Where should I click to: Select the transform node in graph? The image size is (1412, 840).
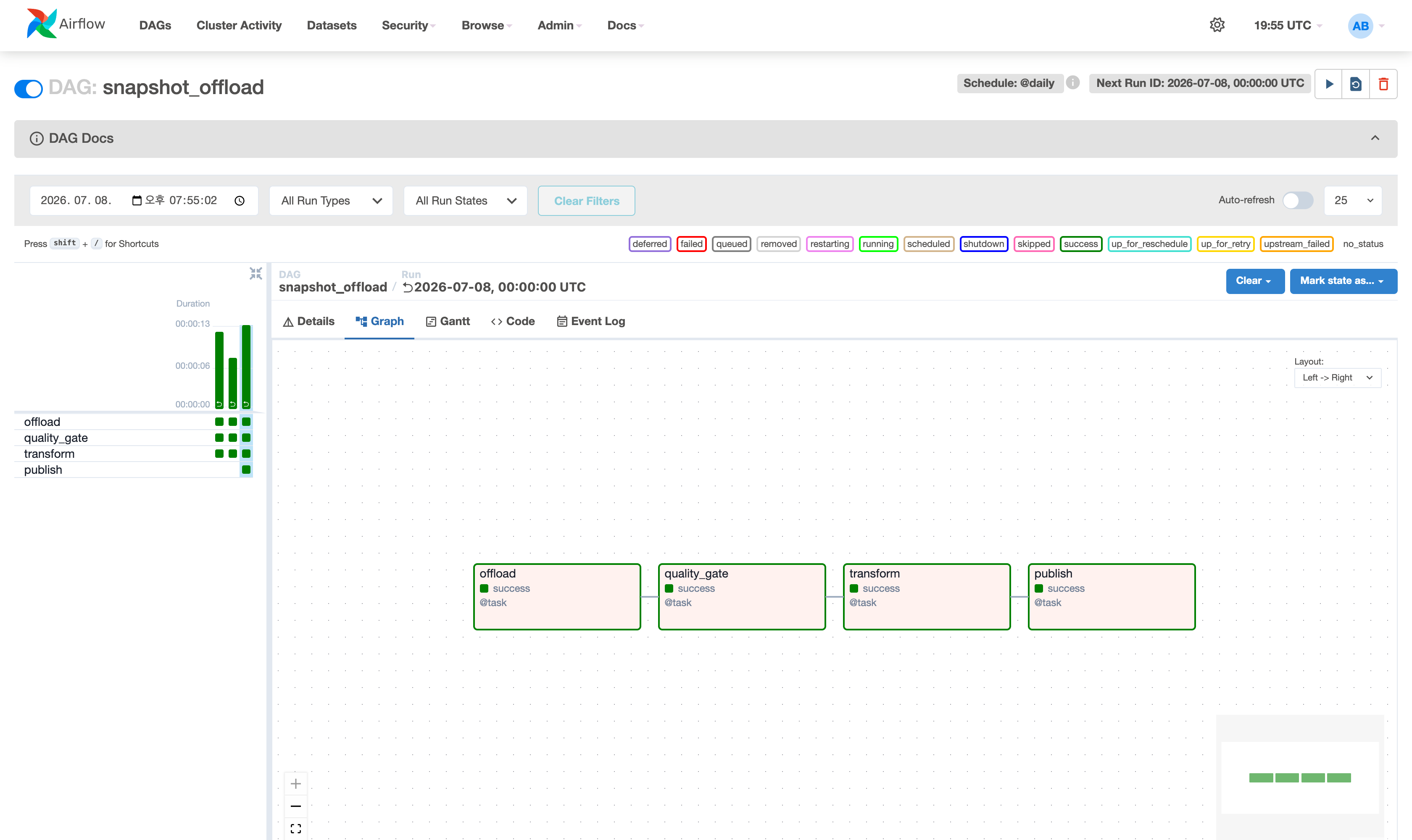(927, 596)
